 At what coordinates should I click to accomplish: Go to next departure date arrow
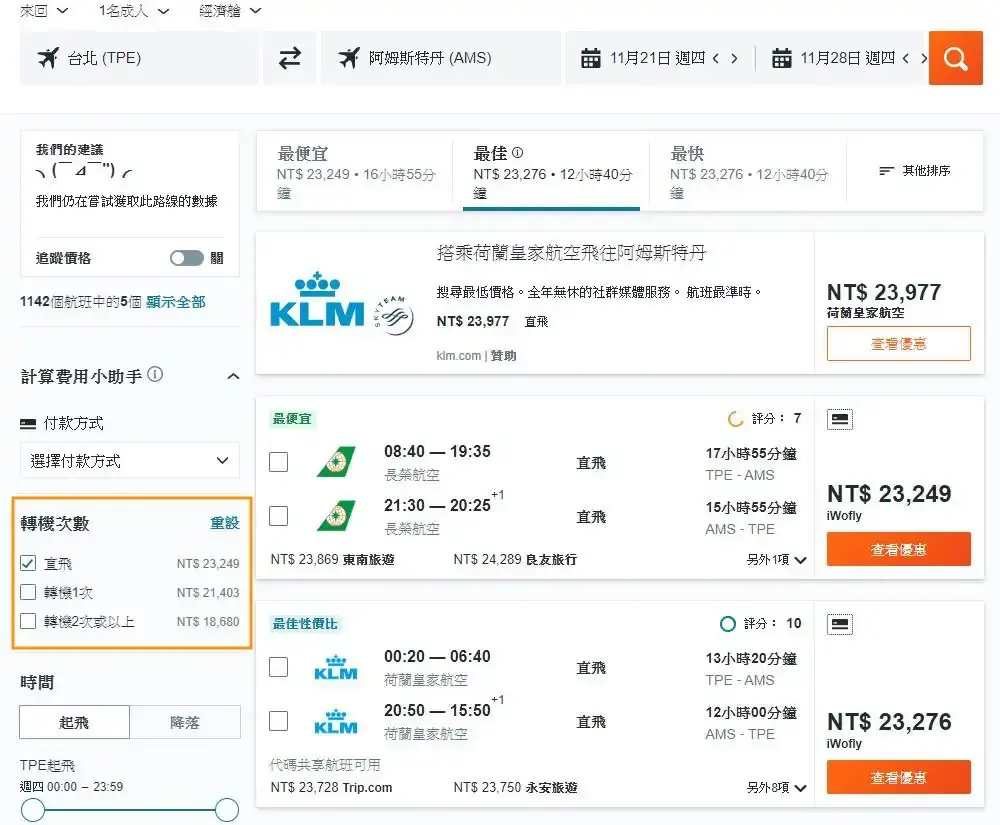(x=735, y=59)
